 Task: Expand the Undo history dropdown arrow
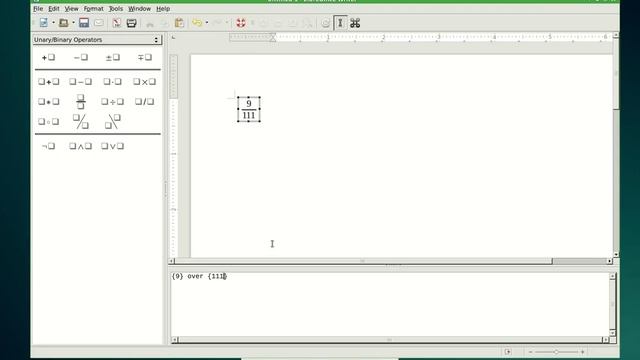(207, 23)
